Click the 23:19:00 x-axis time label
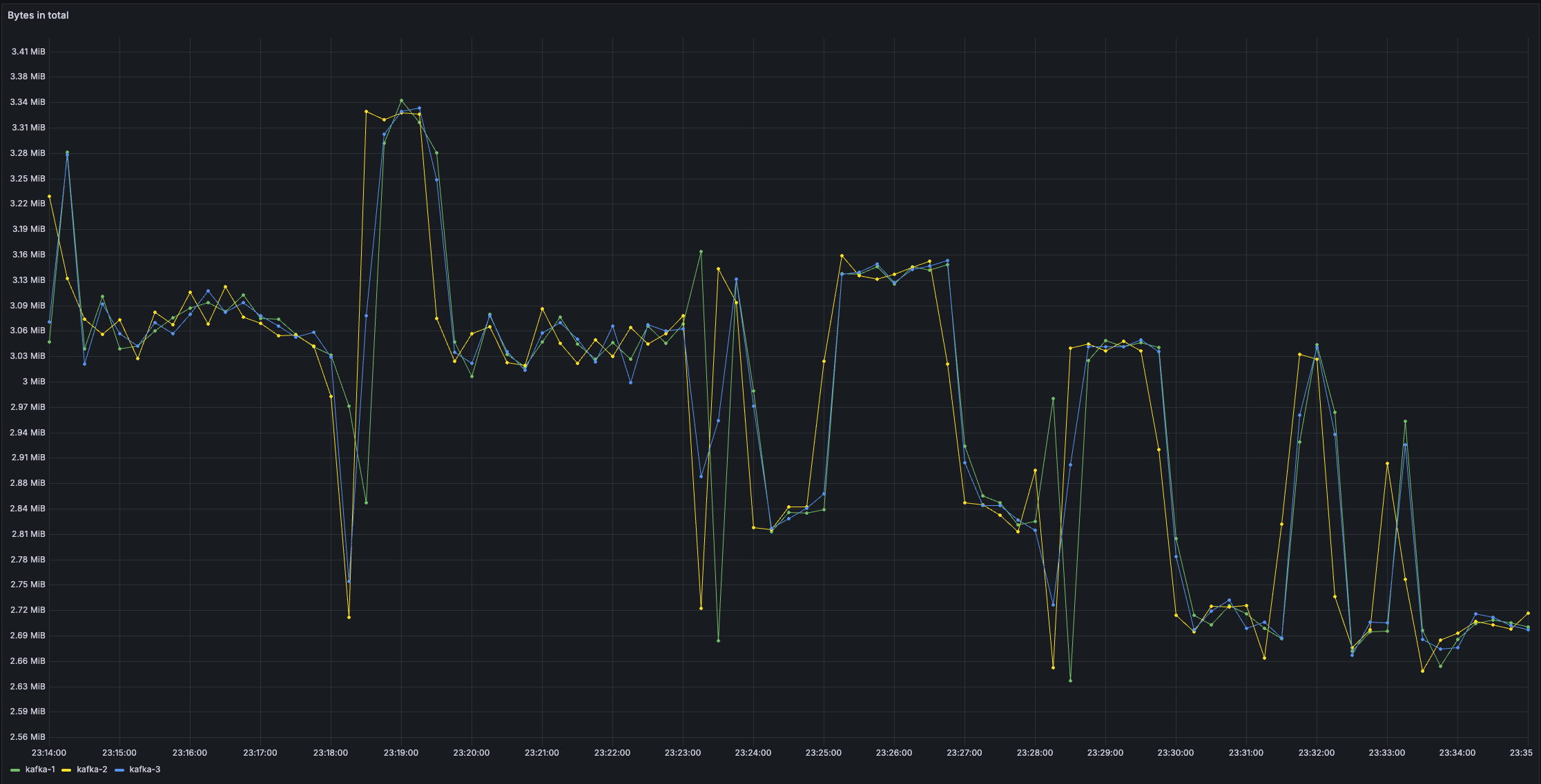Viewport: 1541px width, 784px height. [x=401, y=752]
